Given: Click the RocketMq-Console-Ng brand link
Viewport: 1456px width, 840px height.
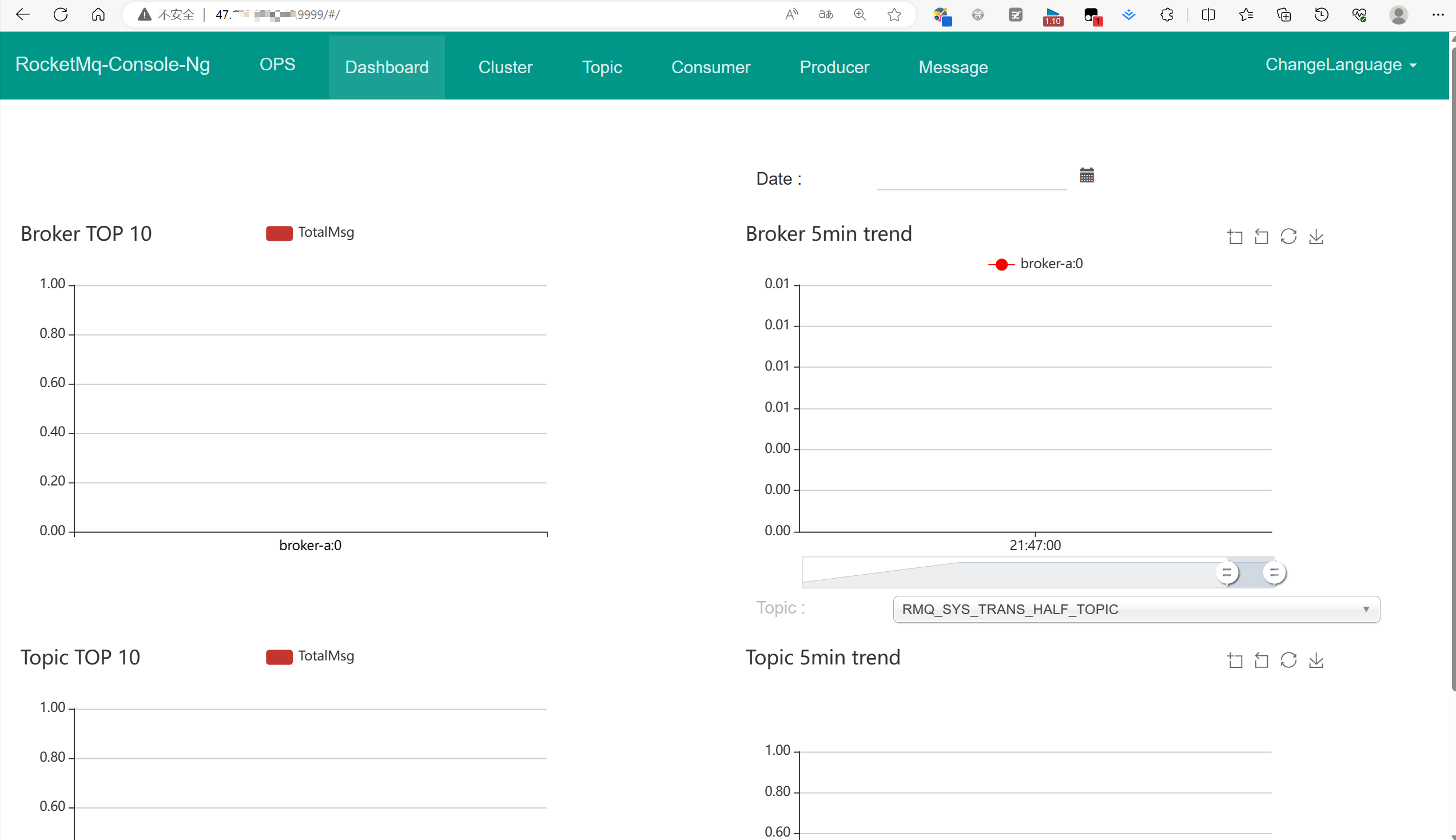Looking at the screenshot, I should pyautogui.click(x=113, y=64).
